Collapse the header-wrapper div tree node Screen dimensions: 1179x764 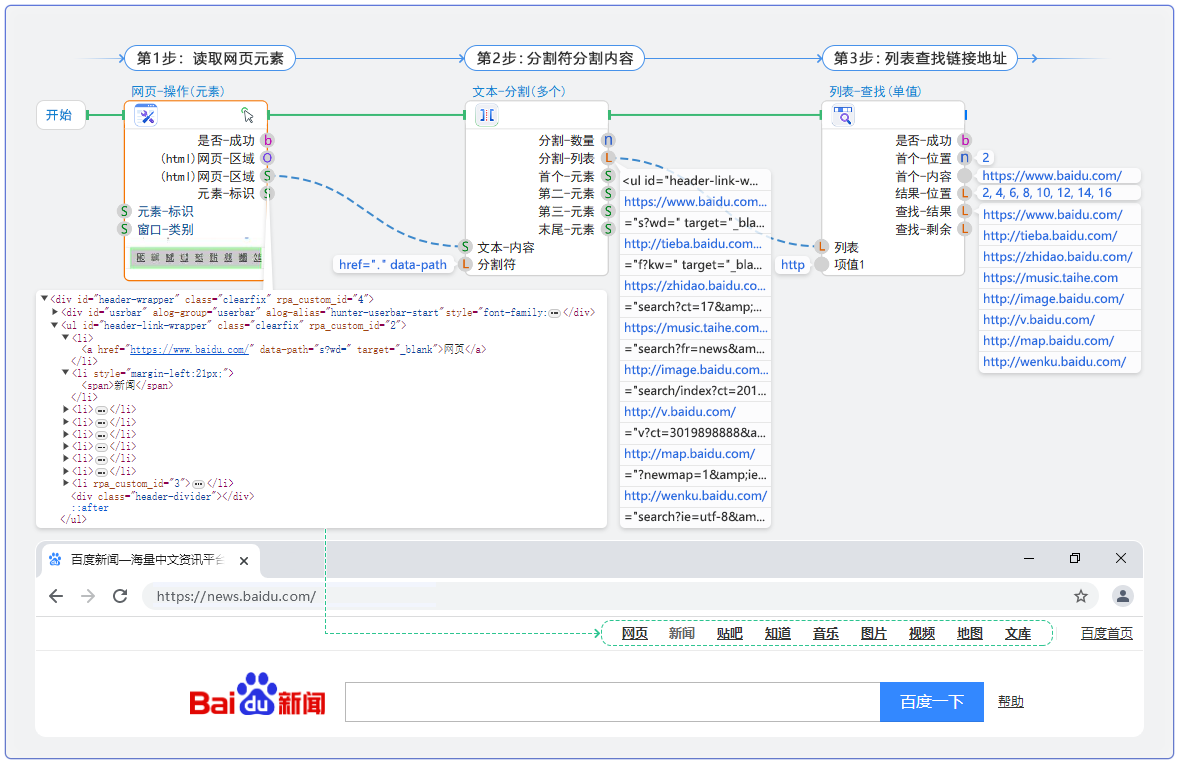tap(44, 298)
